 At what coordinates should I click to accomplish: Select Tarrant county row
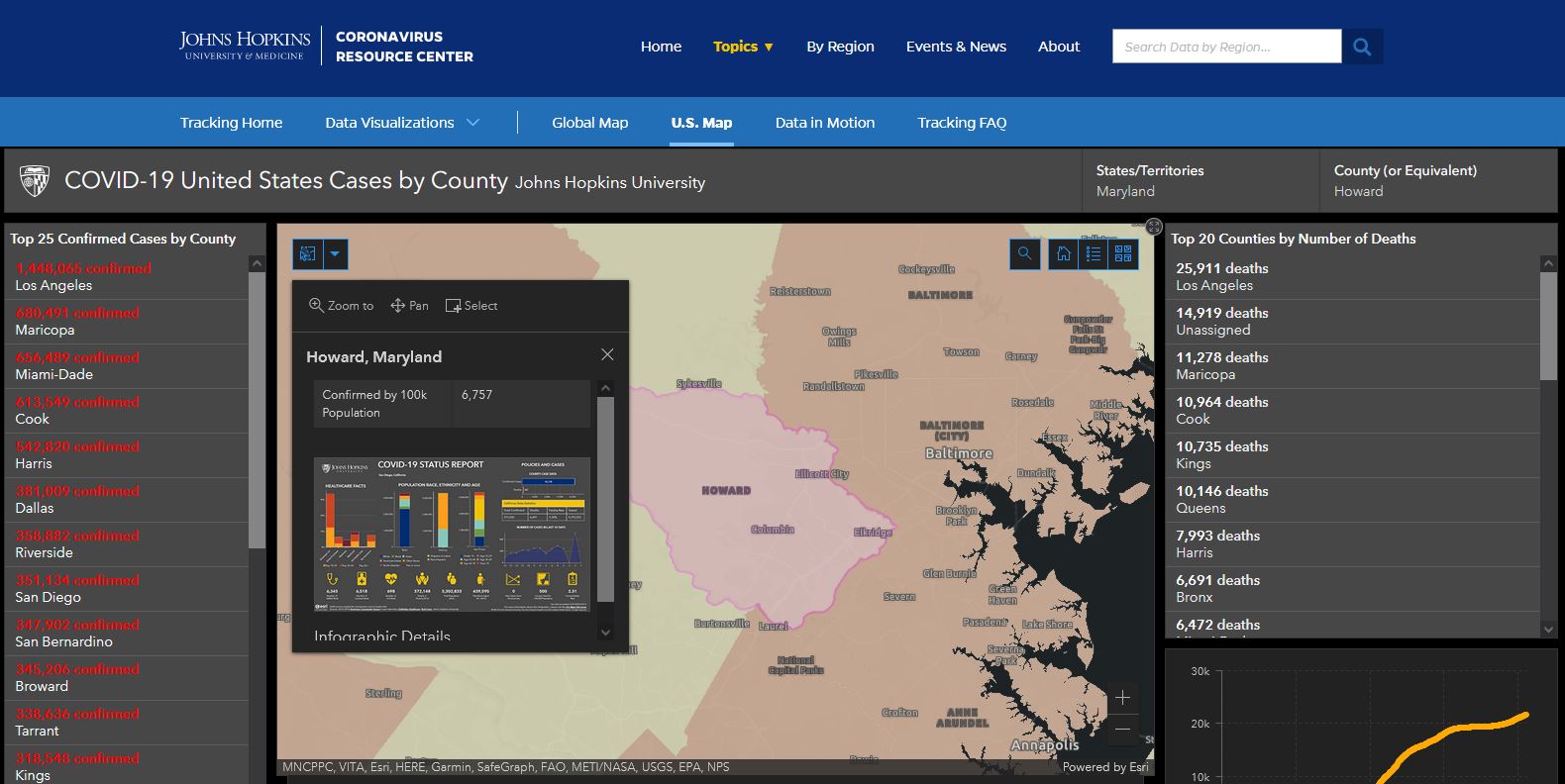(127, 723)
